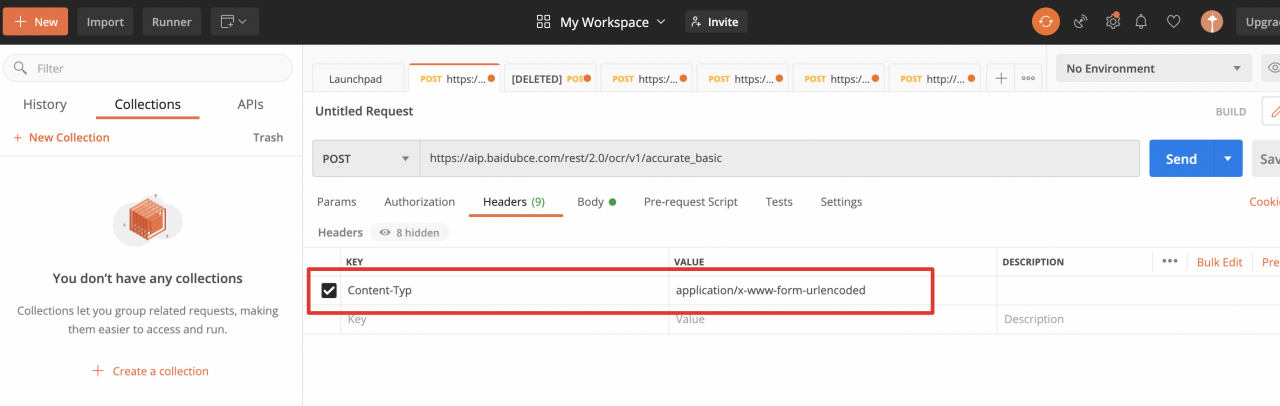1280x406 pixels.
Task: Open the Runner button
Action: click(172, 21)
